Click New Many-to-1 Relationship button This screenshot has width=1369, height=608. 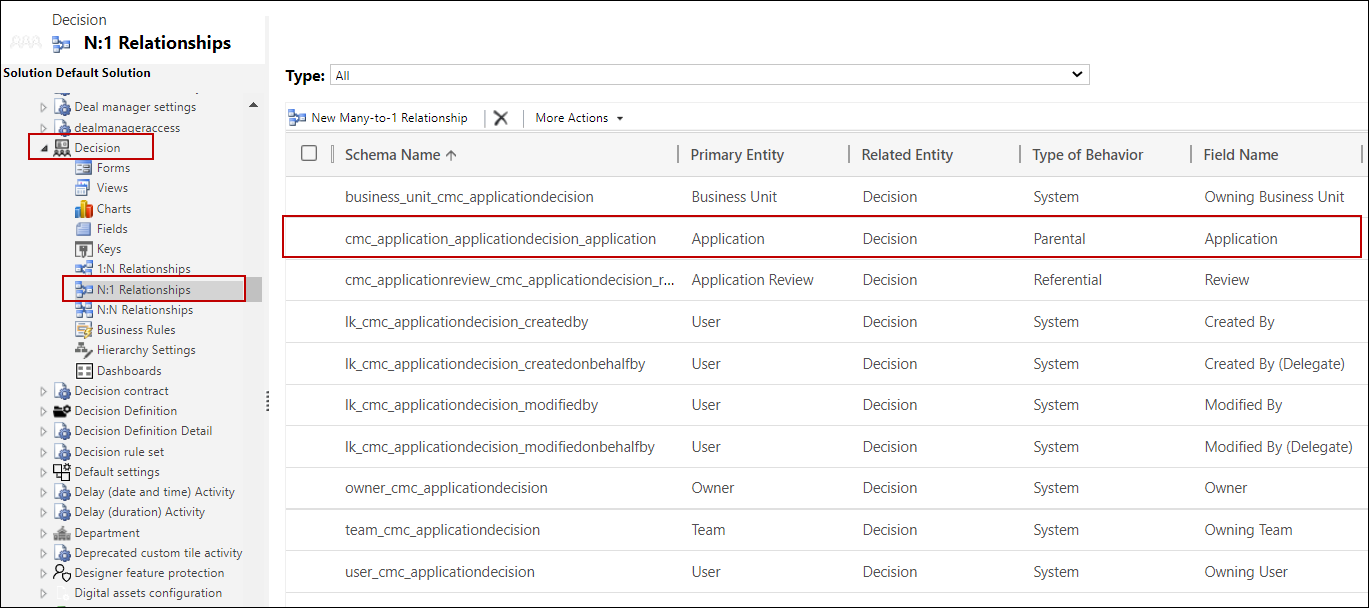[378, 118]
